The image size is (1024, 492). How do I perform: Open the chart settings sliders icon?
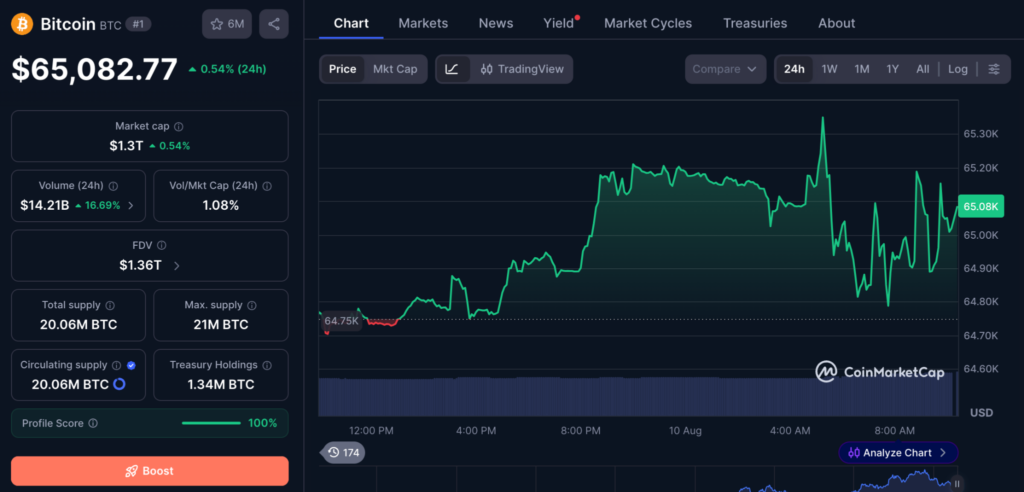click(x=994, y=69)
